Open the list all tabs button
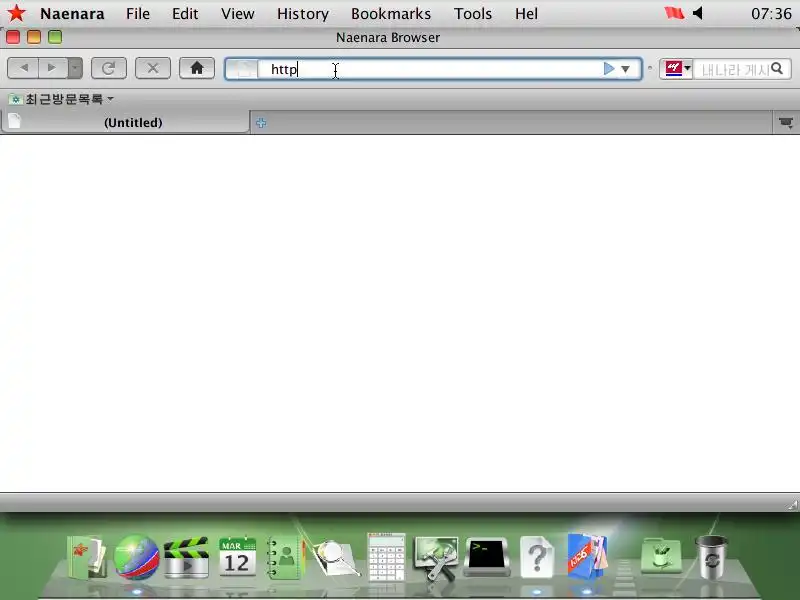This screenshot has height=600, width=800. pos(786,122)
